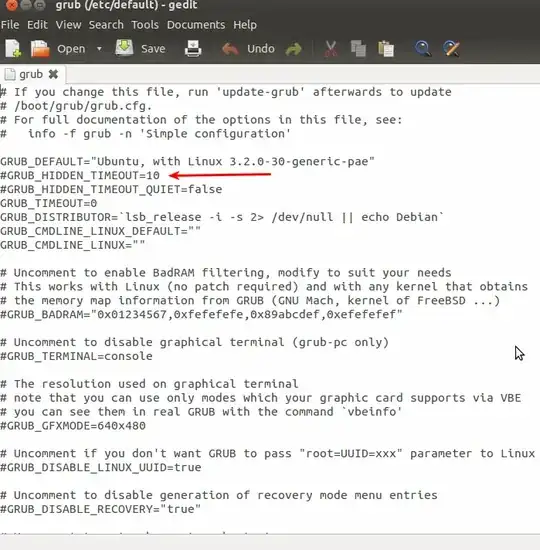Open the View menu
540x550 pixels.
(x=68, y=25)
